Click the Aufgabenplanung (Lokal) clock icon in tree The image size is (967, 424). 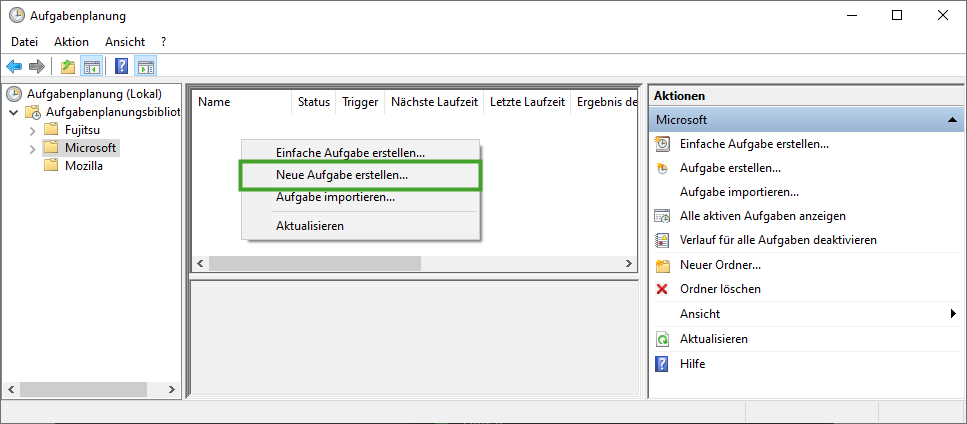(13, 94)
